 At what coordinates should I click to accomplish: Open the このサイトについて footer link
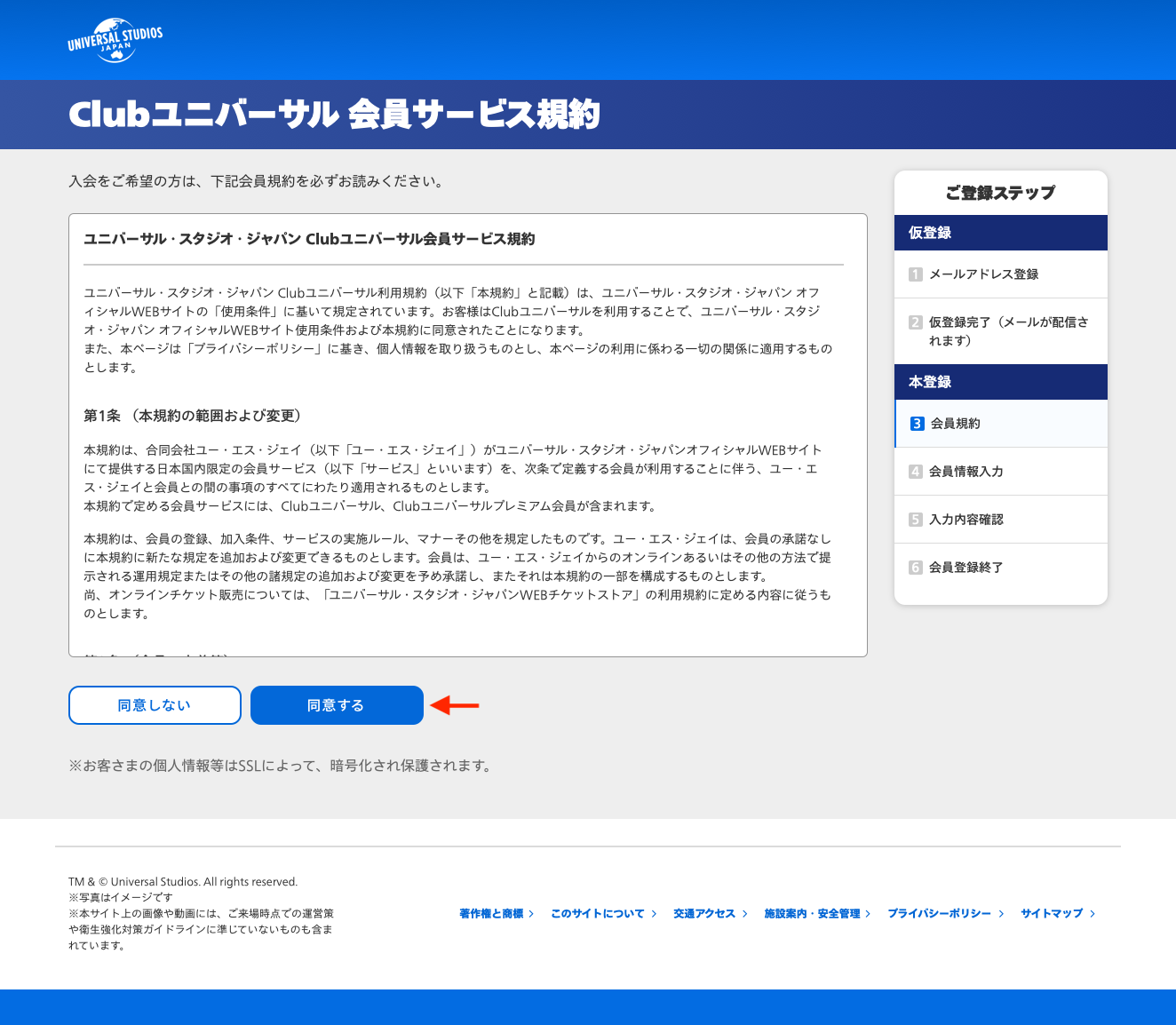[598, 913]
